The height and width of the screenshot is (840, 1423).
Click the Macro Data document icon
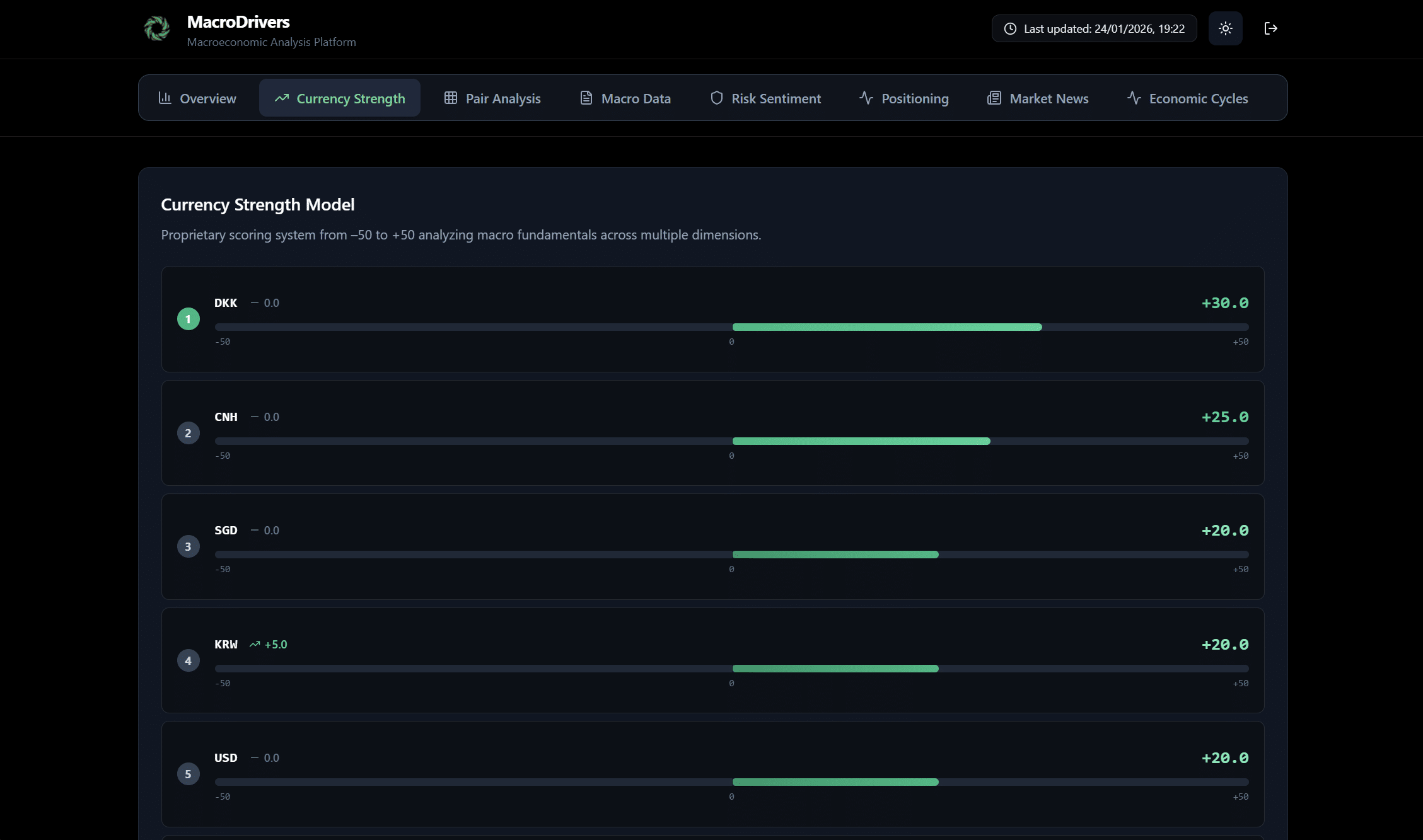pyautogui.click(x=586, y=98)
